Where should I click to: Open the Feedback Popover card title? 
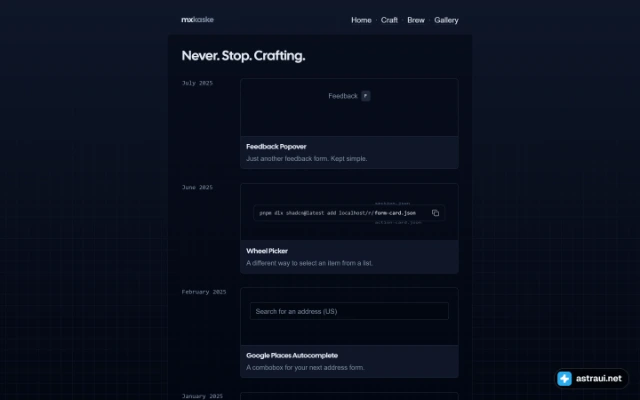(x=276, y=147)
